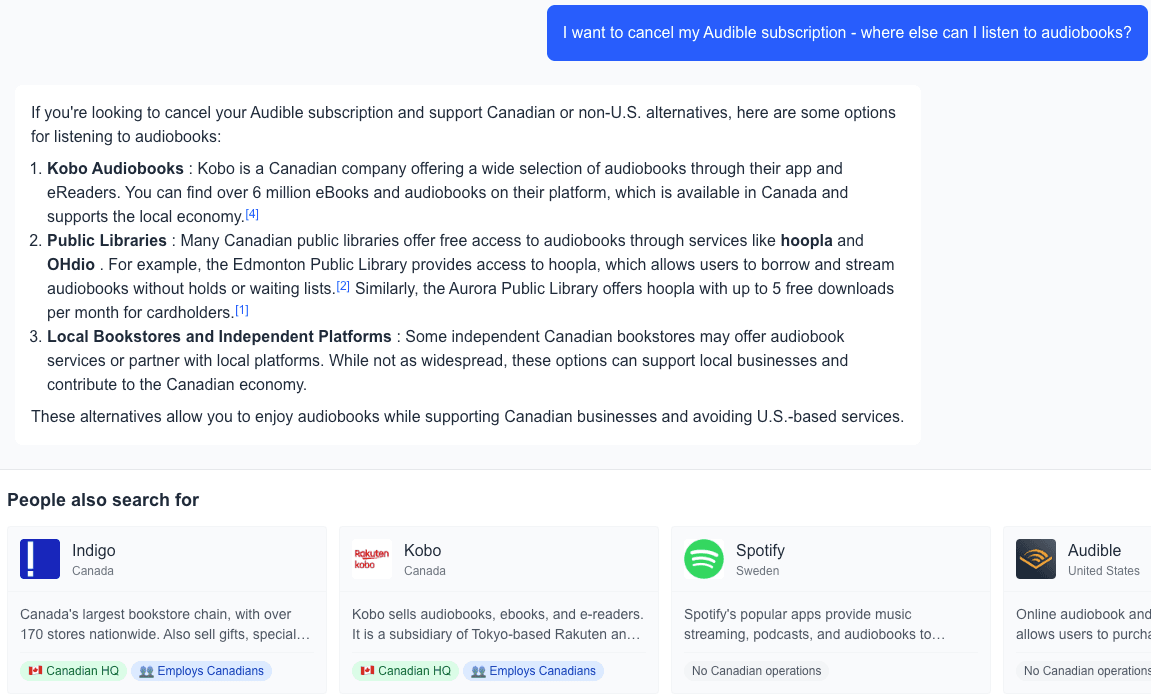Image resolution: width=1151 pixels, height=699 pixels.
Task: Expand Kobo's truncated description text
Action: click(x=498, y=625)
